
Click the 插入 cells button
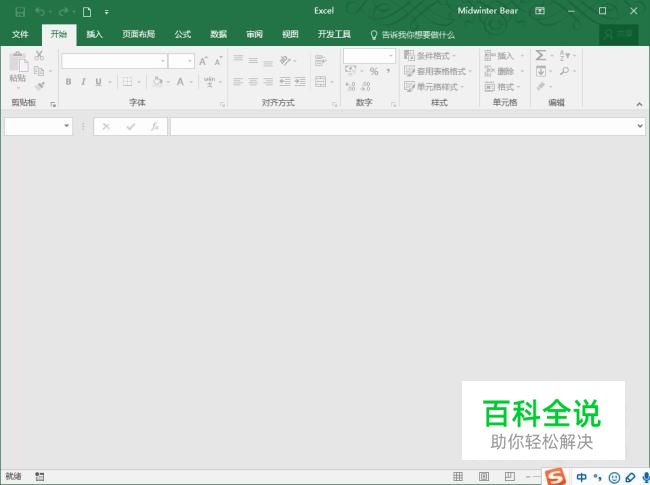point(499,56)
